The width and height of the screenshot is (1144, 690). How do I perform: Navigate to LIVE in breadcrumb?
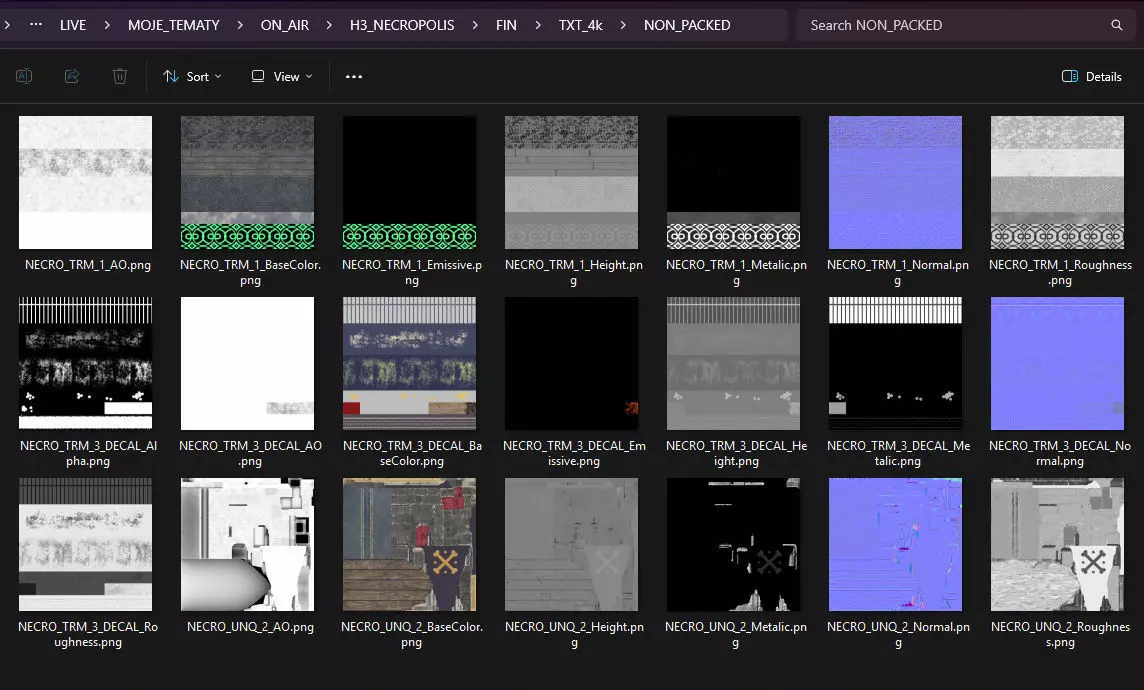(x=73, y=25)
